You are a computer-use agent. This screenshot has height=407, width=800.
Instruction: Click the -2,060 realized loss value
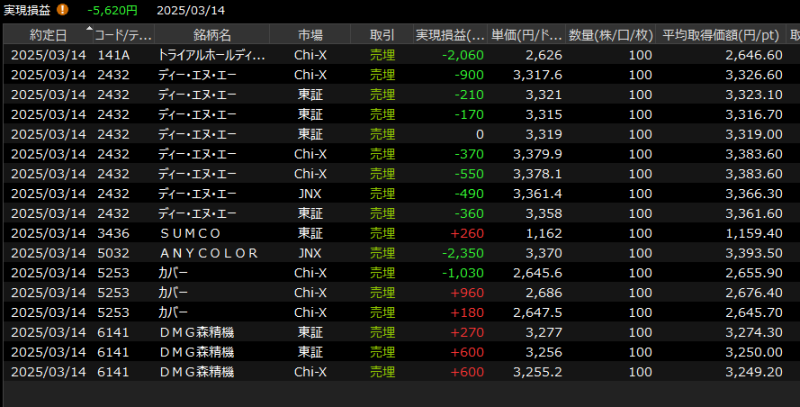(x=463, y=55)
